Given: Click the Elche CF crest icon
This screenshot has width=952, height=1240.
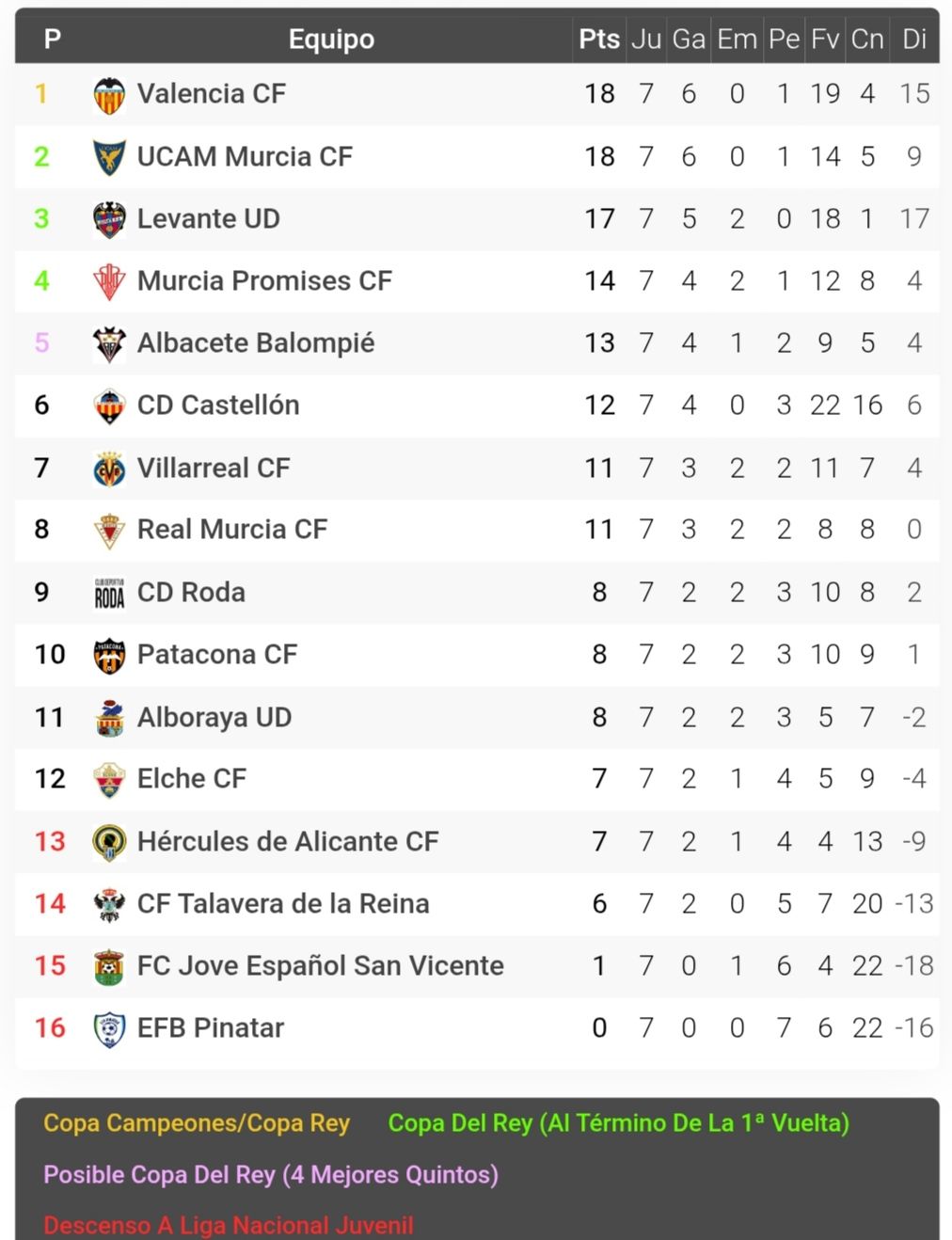Looking at the screenshot, I should [109, 780].
